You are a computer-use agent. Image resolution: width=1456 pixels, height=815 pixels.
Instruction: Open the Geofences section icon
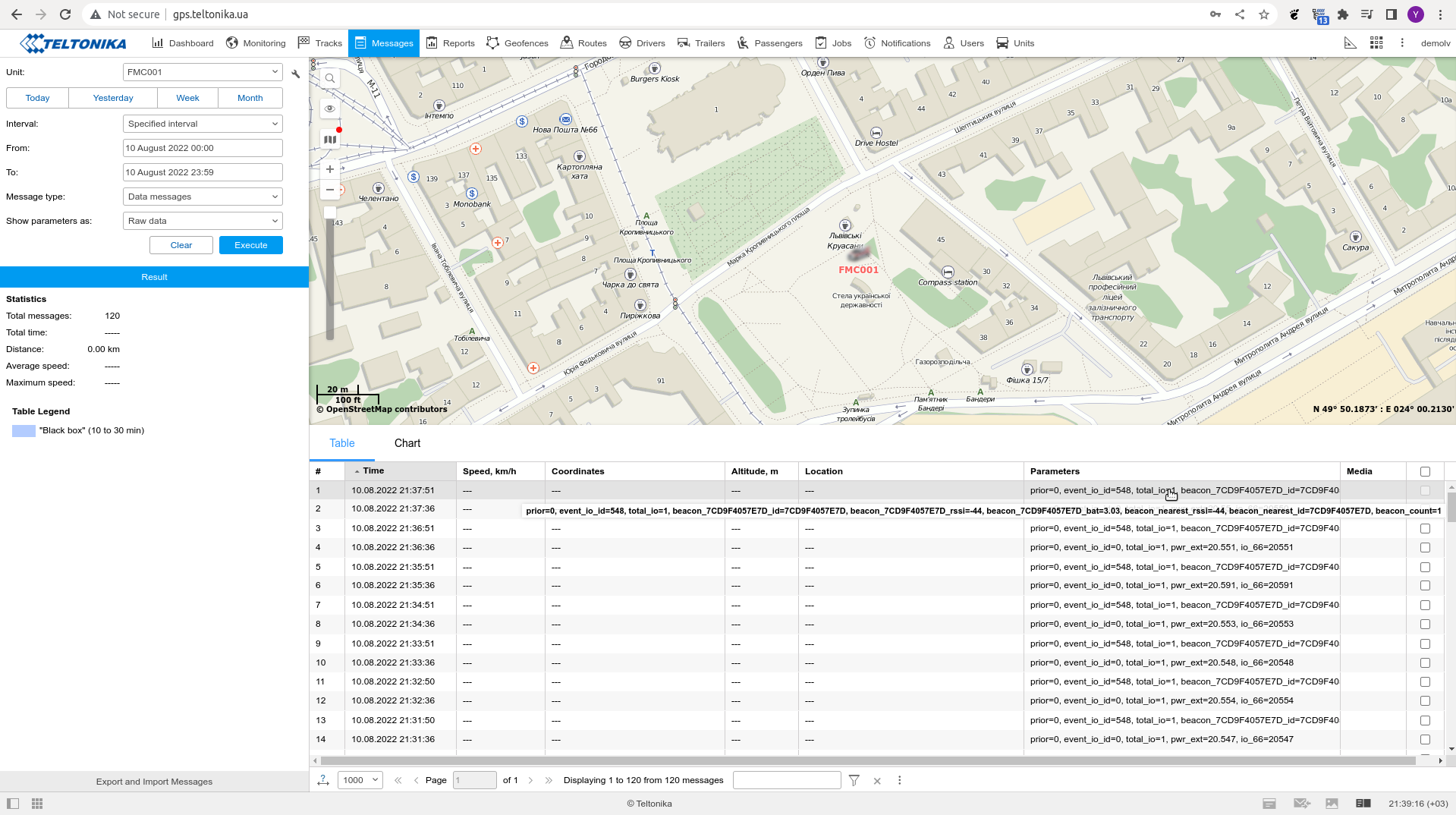tap(492, 43)
